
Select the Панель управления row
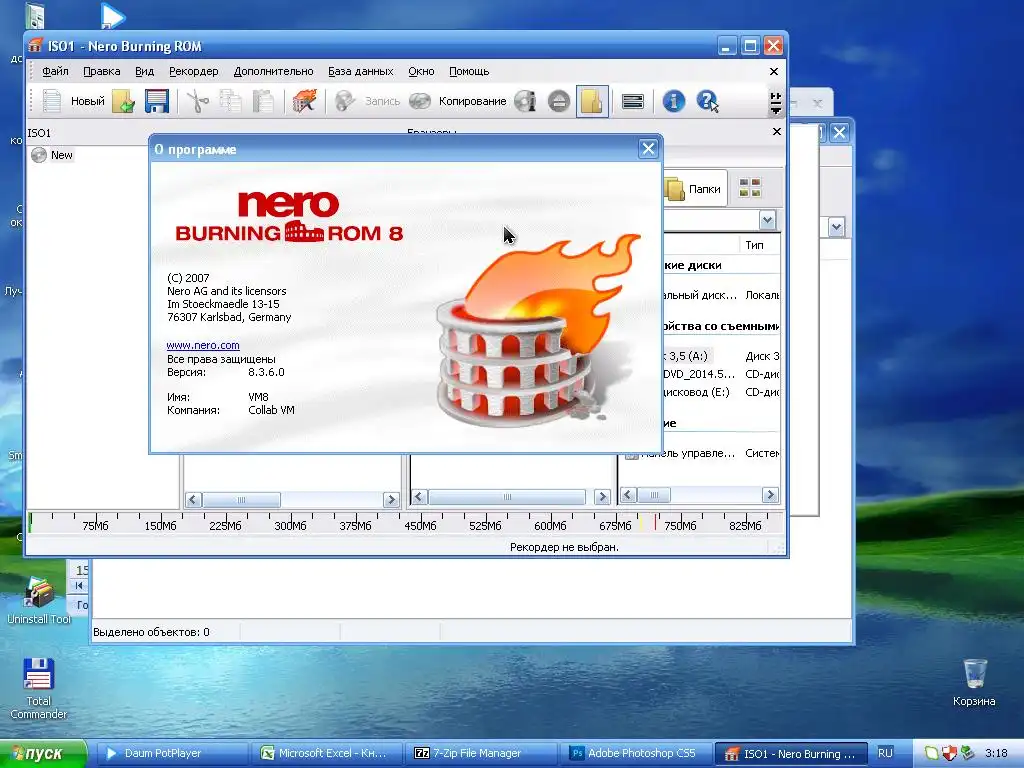tap(702, 453)
